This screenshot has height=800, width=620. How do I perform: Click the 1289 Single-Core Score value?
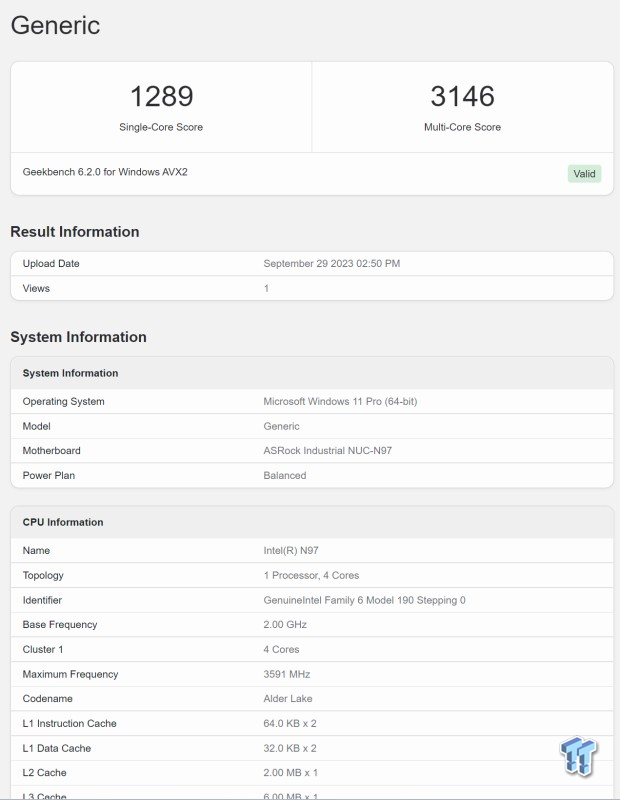(x=161, y=97)
